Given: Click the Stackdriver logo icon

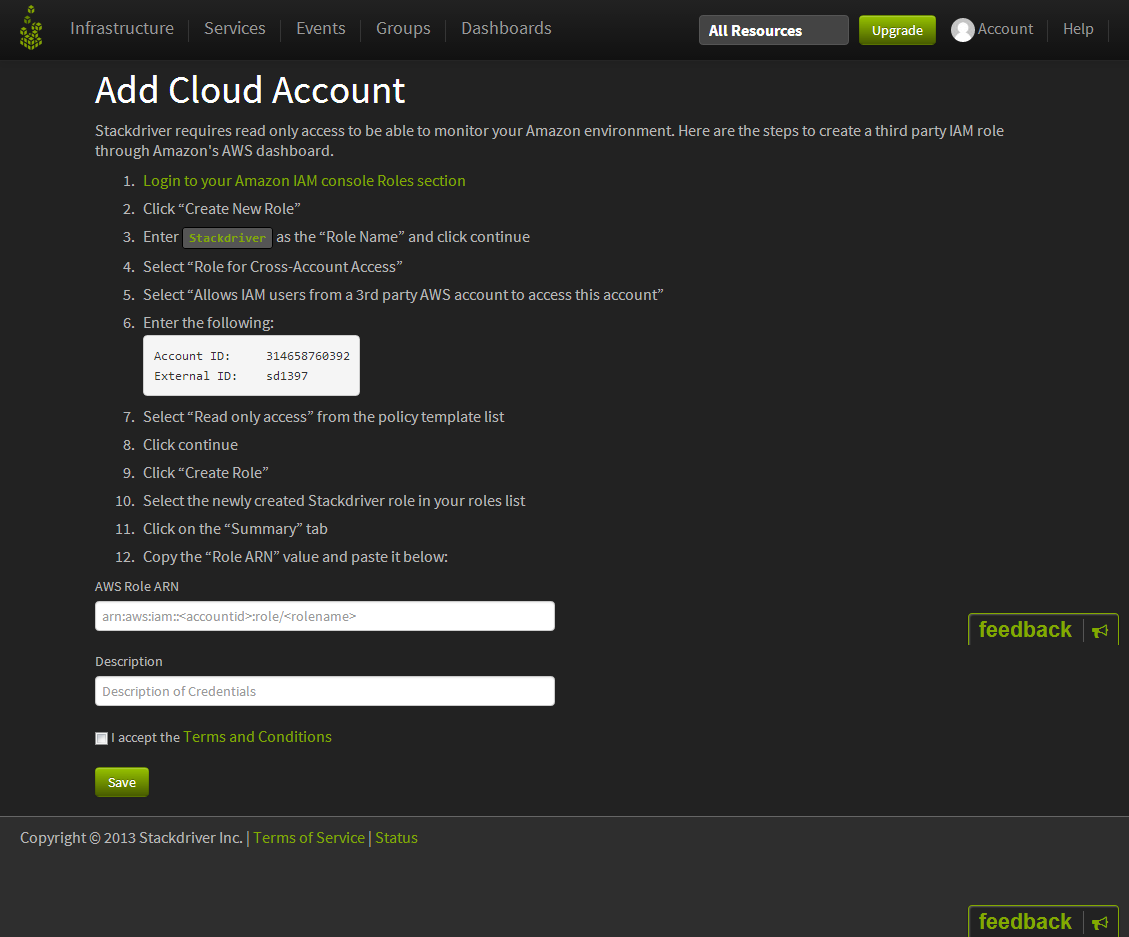Looking at the screenshot, I should [31, 28].
